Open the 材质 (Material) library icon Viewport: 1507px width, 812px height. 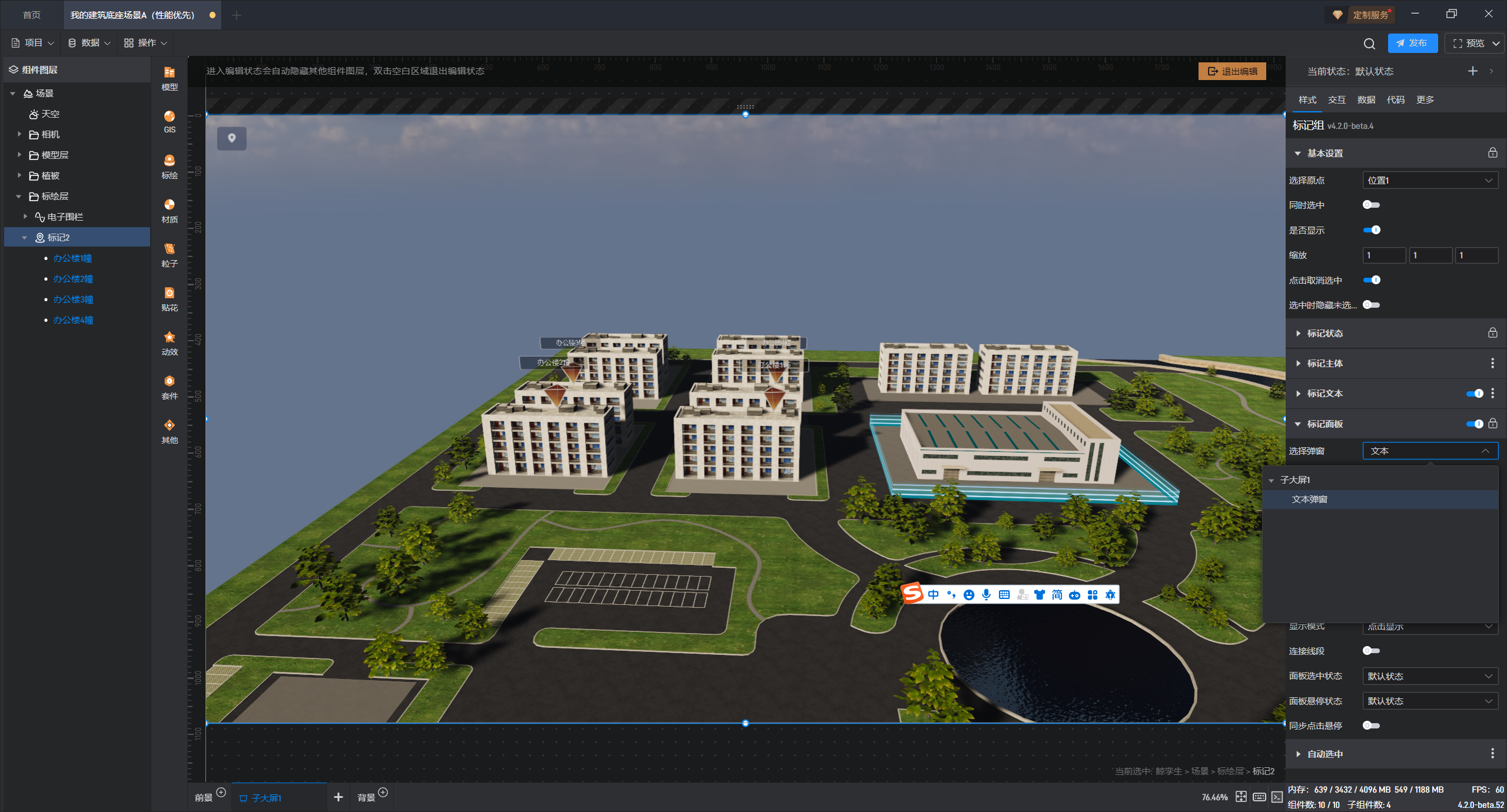[170, 210]
